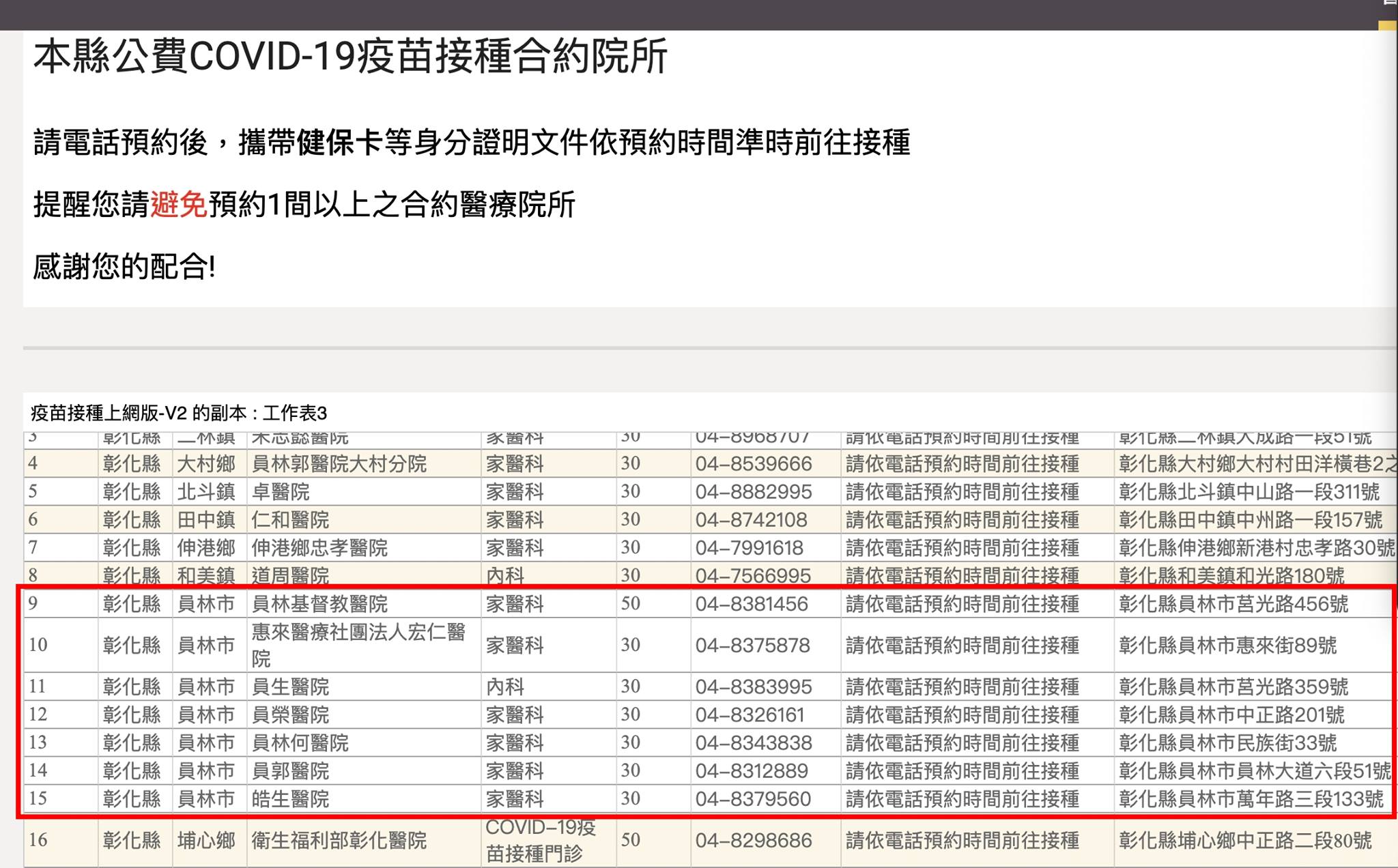Click row number "10" in the table
The image size is (1398, 868).
[38, 645]
